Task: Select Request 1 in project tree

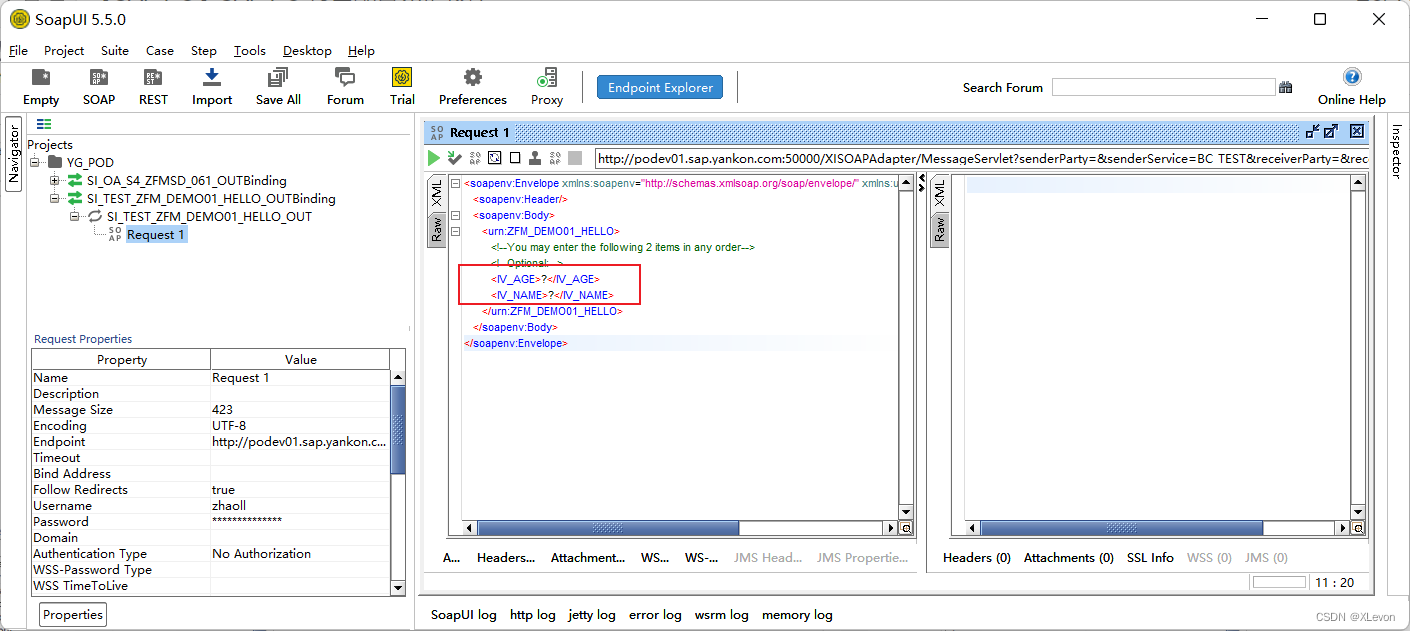Action: coord(155,234)
